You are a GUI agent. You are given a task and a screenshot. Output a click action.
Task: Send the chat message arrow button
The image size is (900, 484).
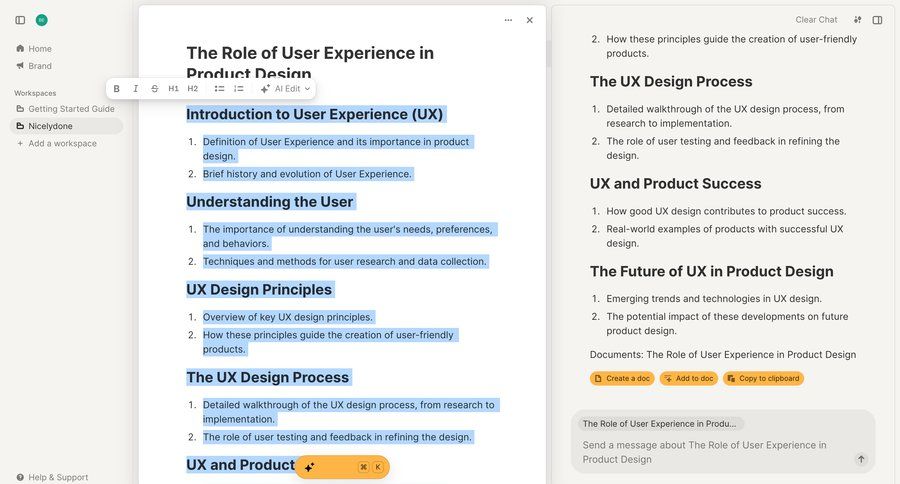[860, 459]
